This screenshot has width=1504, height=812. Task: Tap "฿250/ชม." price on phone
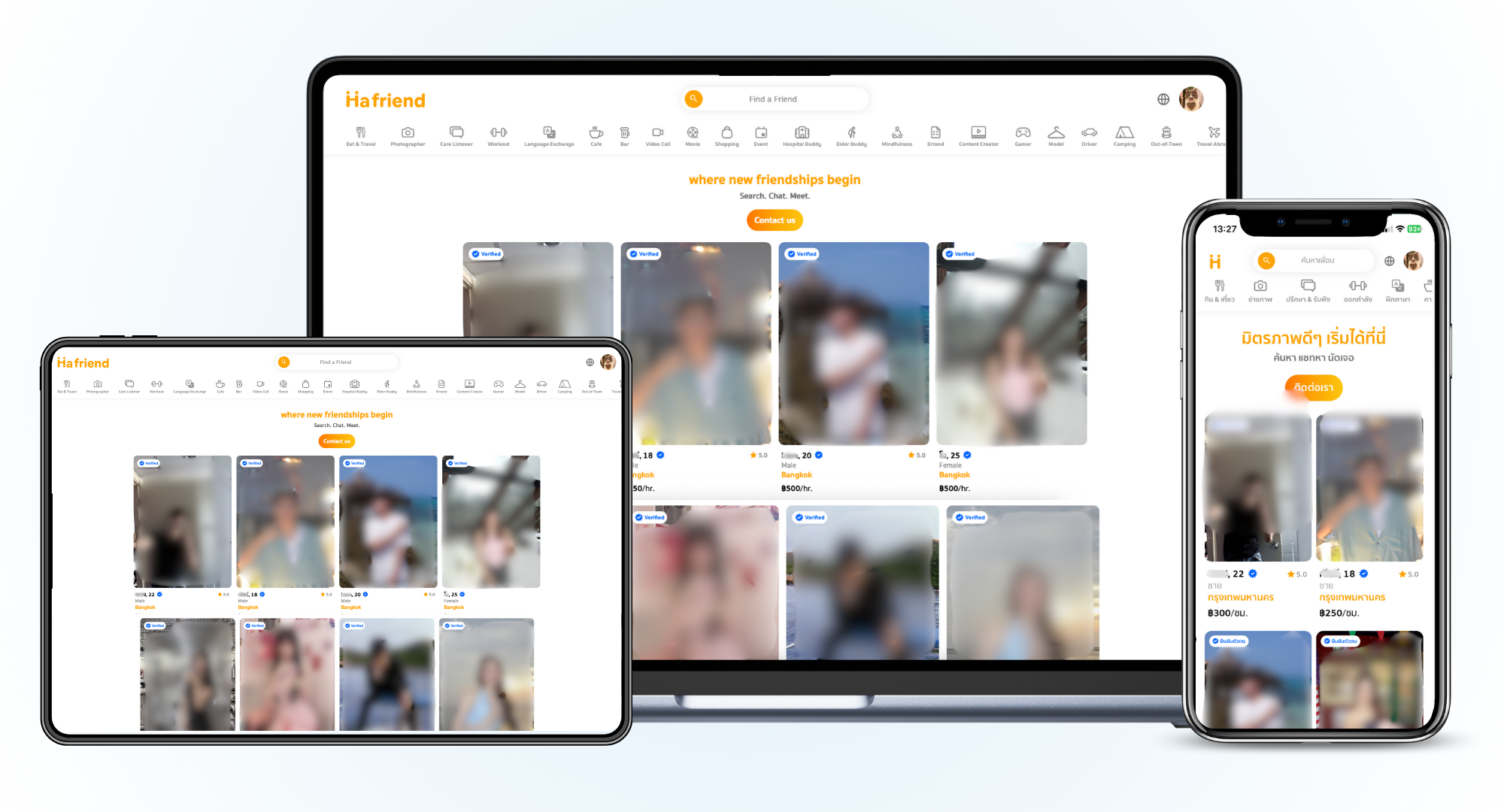(1339, 614)
